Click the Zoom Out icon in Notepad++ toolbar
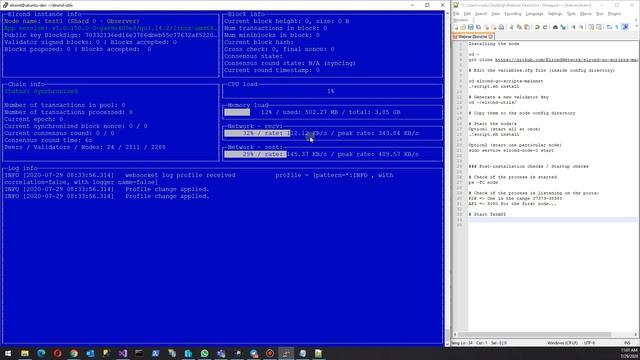 pyautogui.click(x=581, y=27)
